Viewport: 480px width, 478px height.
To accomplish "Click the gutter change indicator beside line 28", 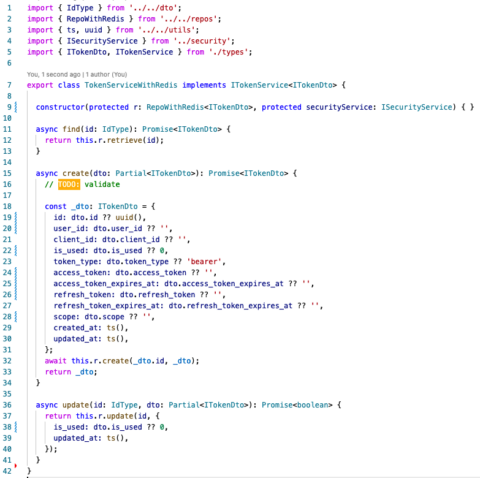I will coord(16,317).
